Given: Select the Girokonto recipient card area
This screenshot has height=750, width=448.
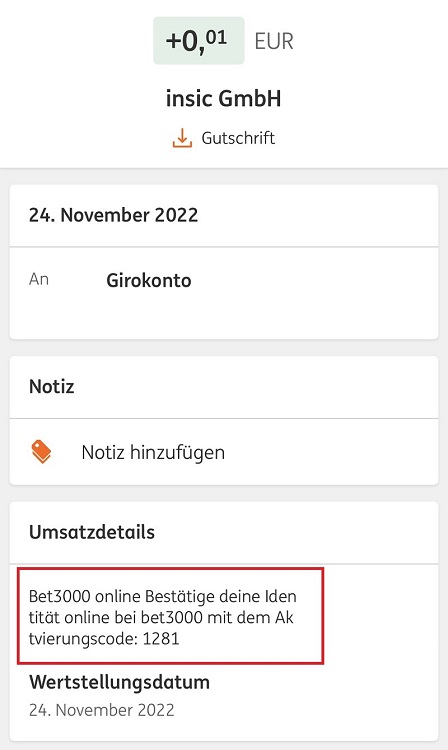Looking at the screenshot, I should (x=224, y=293).
